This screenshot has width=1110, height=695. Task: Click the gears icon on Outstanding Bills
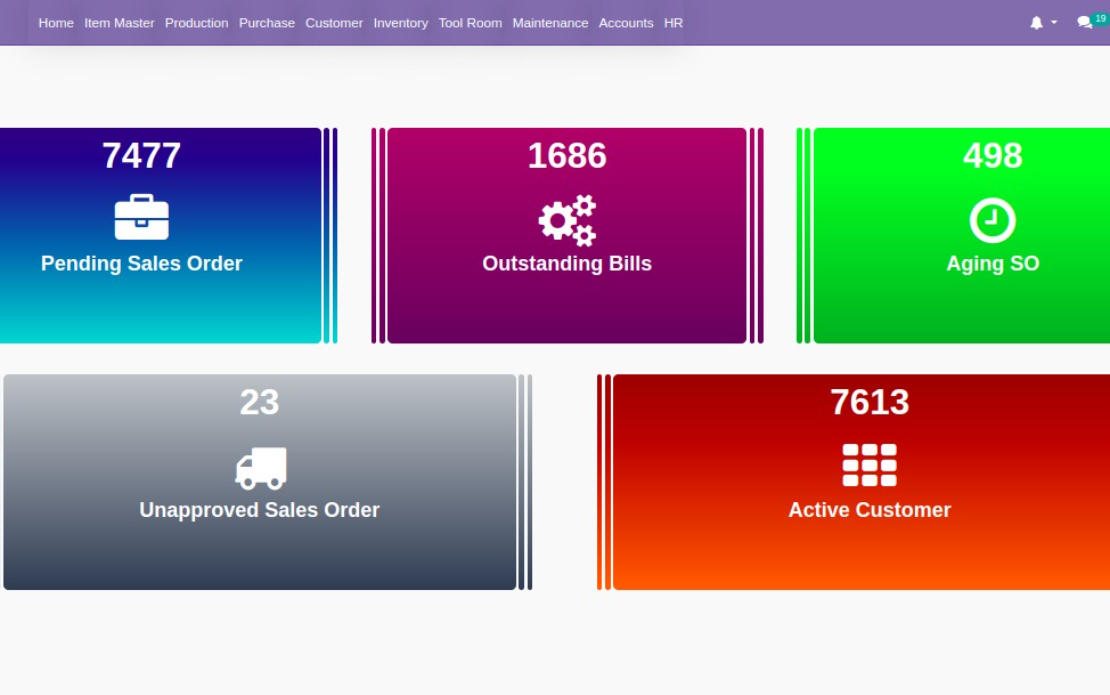[x=567, y=220]
